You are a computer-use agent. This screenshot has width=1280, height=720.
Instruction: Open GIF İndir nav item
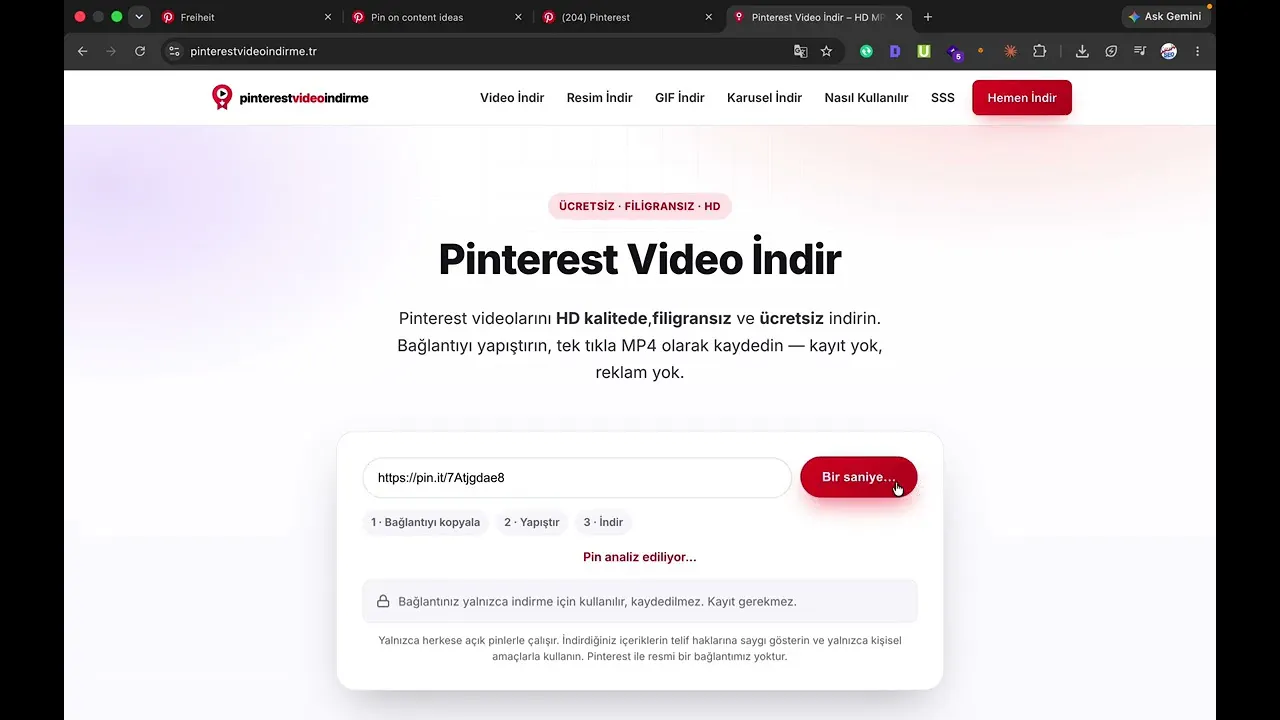pos(680,98)
